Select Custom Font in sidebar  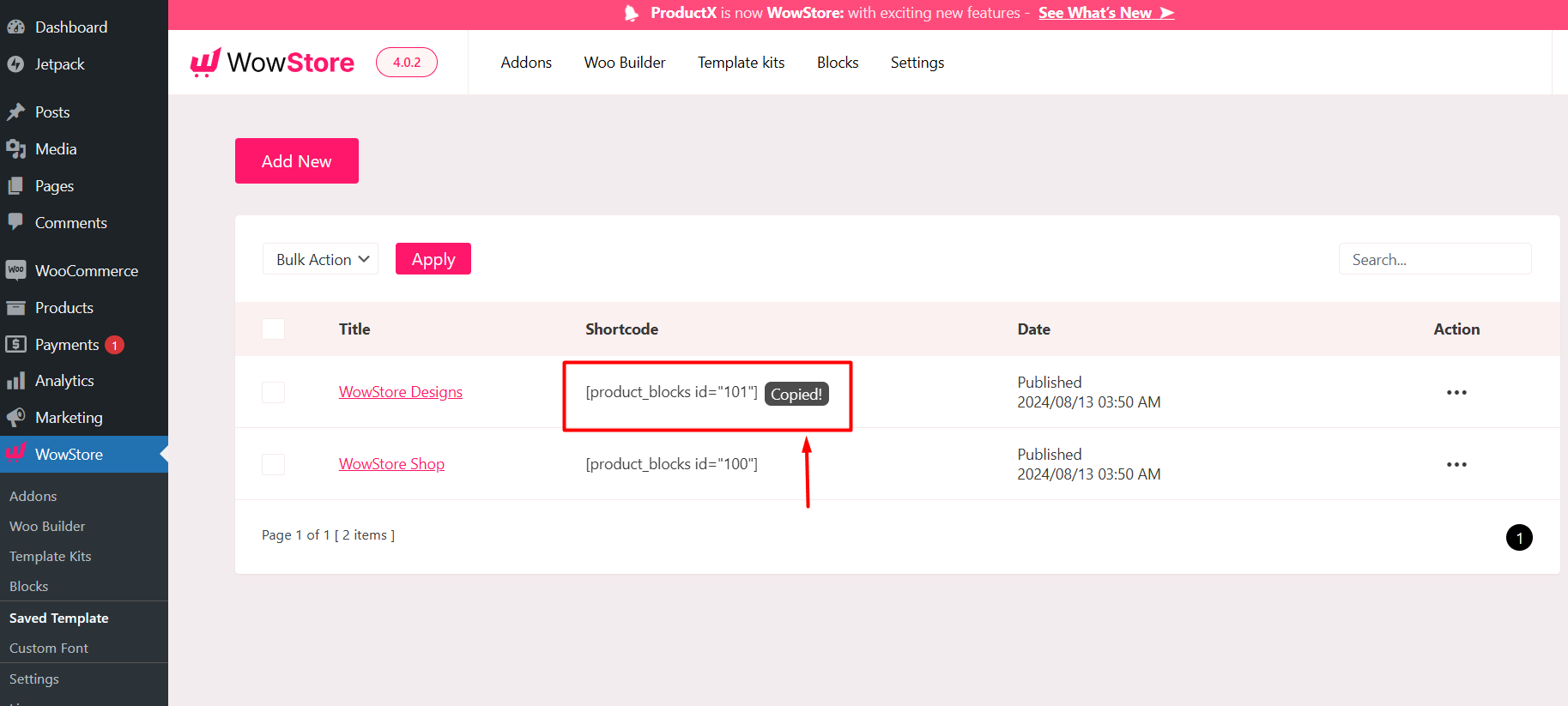[49, 648]
